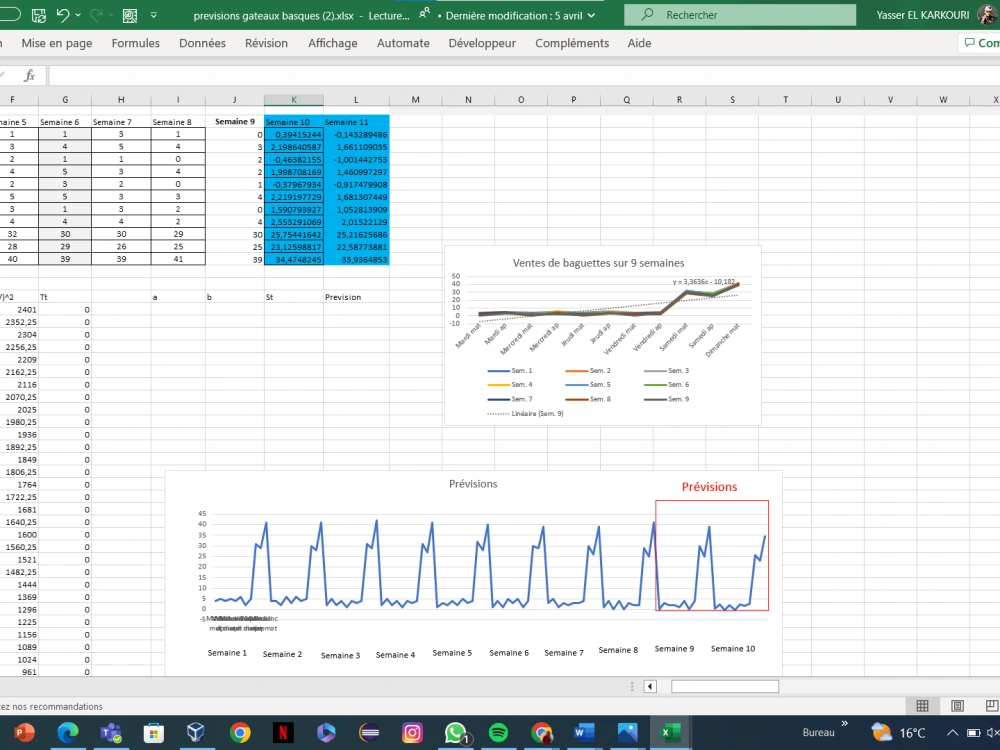Open Insert Function via the fx icon
This screenshot has height=750, width=1000.
click(x=28, y=74)
